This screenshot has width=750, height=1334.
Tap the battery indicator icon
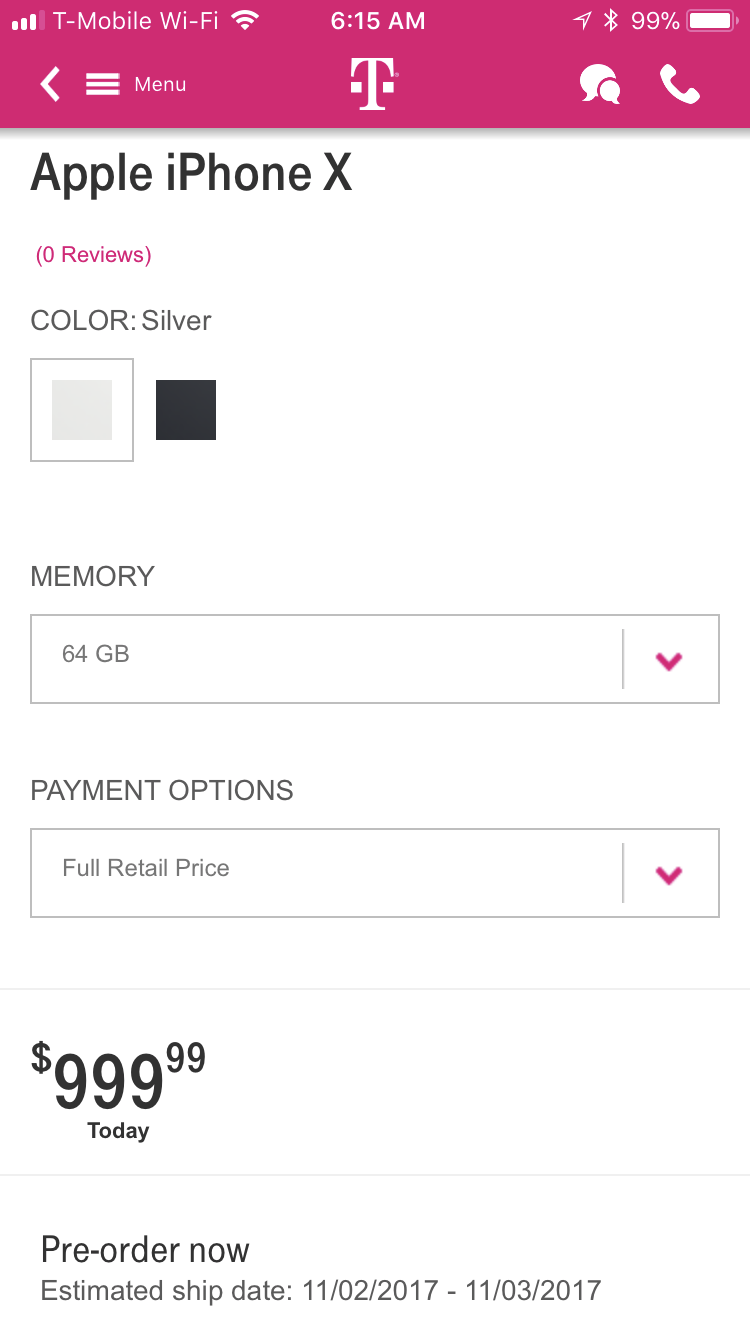point(712,20)
